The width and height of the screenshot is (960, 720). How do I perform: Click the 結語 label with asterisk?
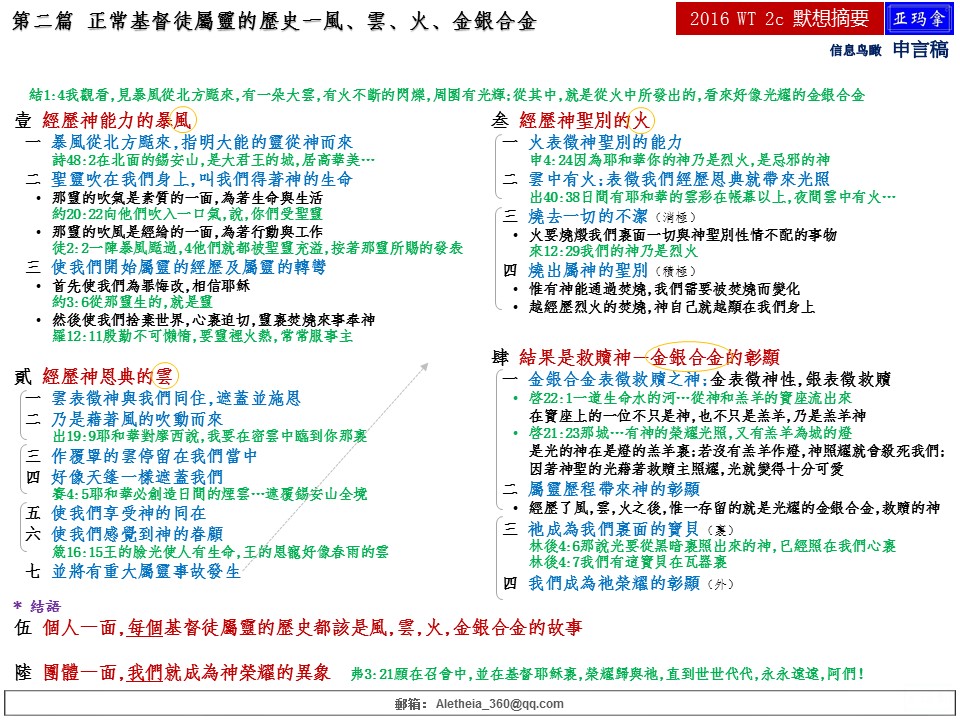tap(38, 606)
